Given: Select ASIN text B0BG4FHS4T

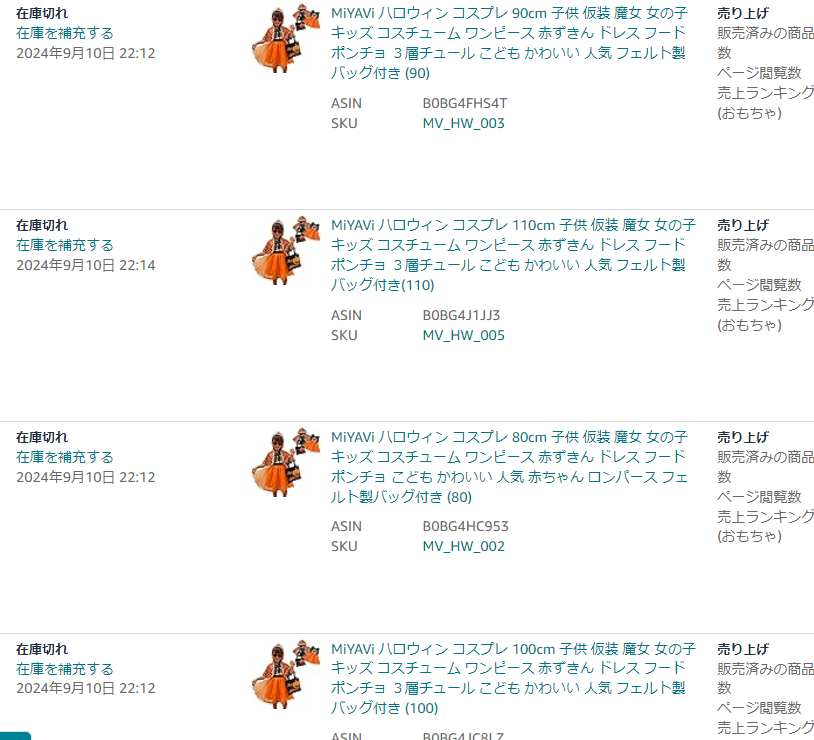Looking at the screenshot, I should click(465, 103).
